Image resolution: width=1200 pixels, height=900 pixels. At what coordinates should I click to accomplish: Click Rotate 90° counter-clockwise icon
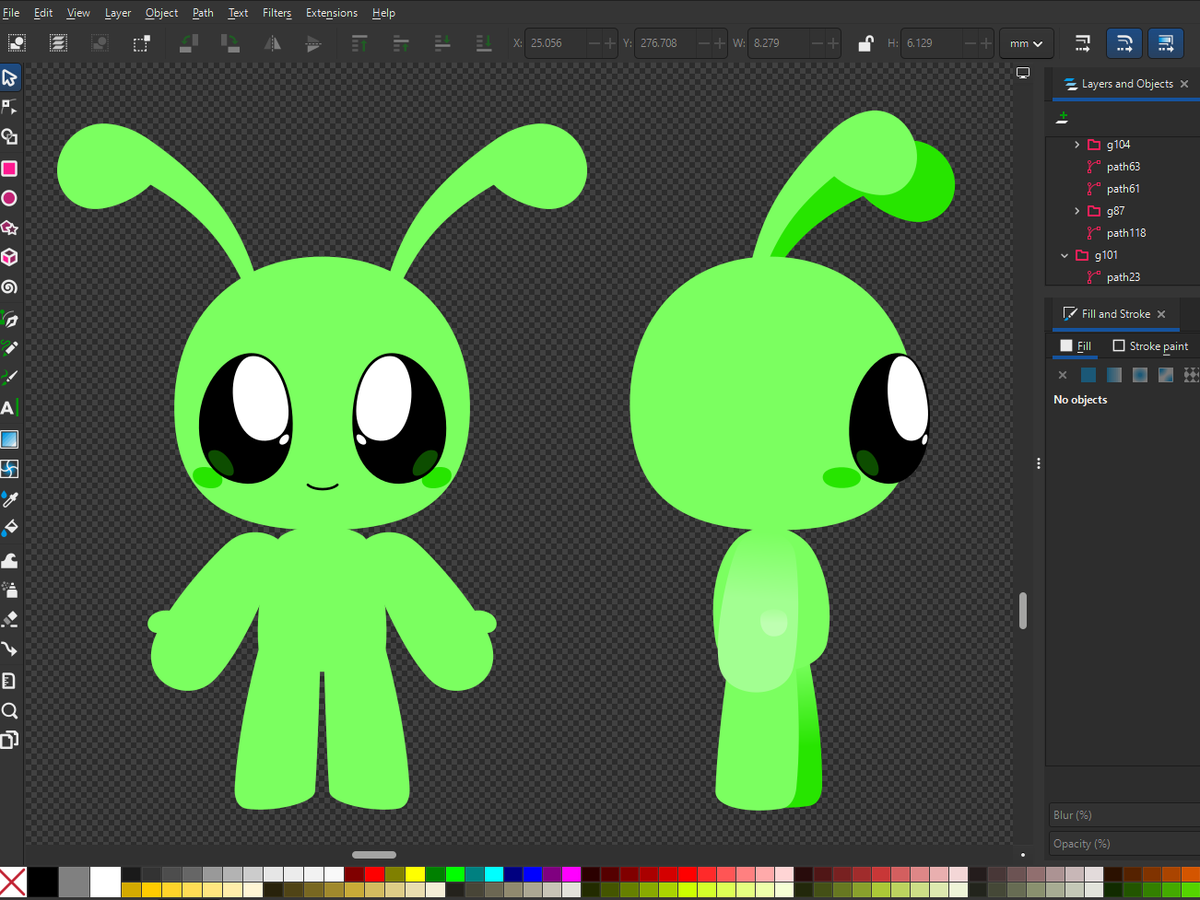tap(189, 43)
